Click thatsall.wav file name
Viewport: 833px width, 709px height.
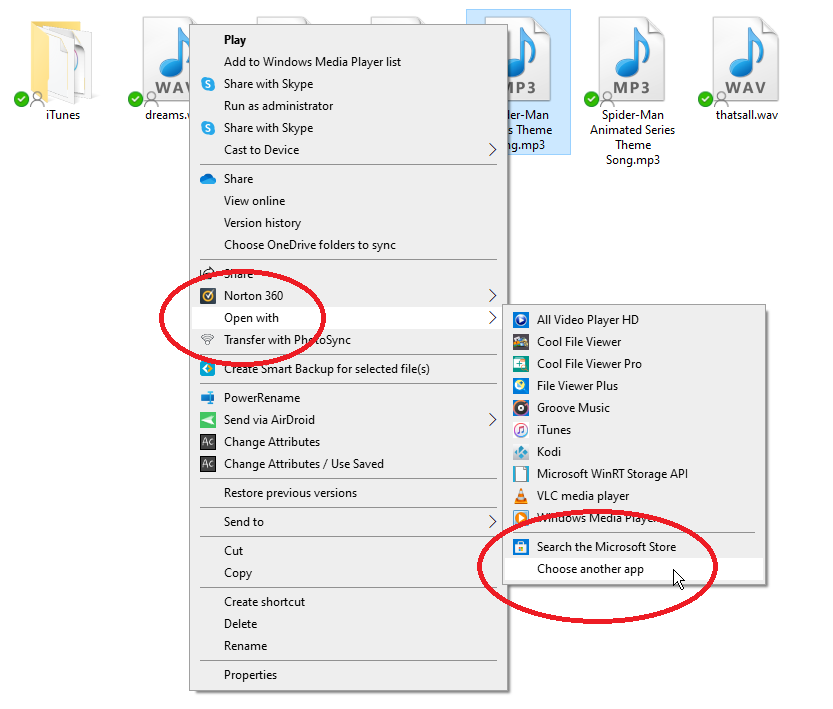tap(746, 115)
